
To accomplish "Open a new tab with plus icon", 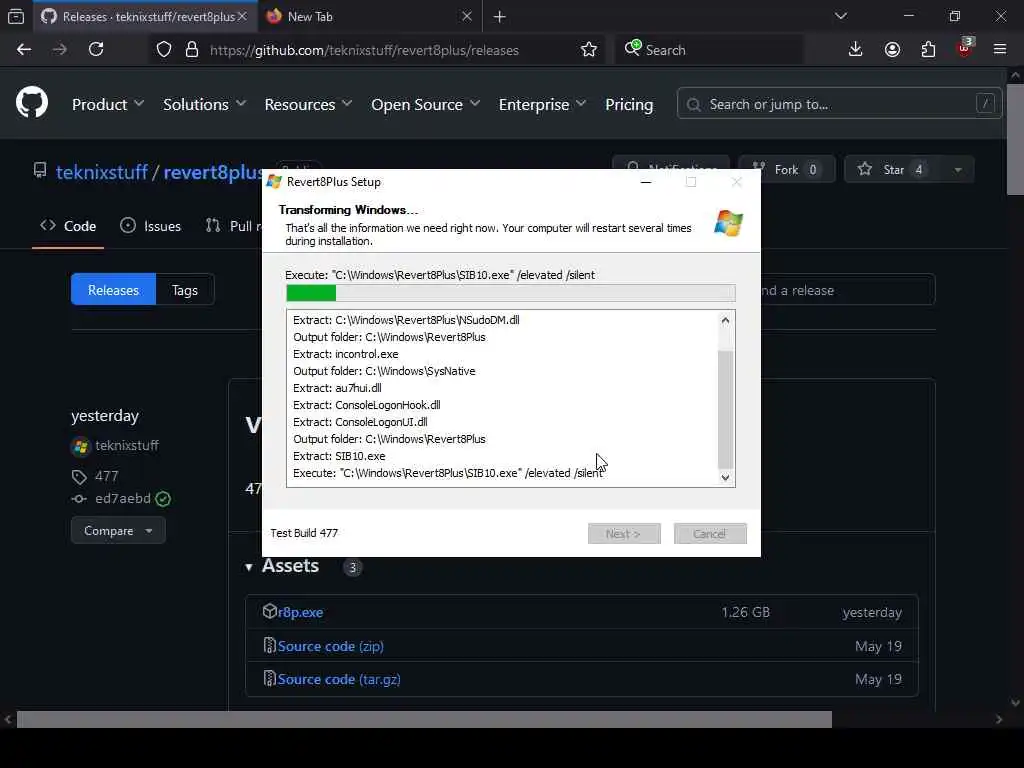I will 500,17.
